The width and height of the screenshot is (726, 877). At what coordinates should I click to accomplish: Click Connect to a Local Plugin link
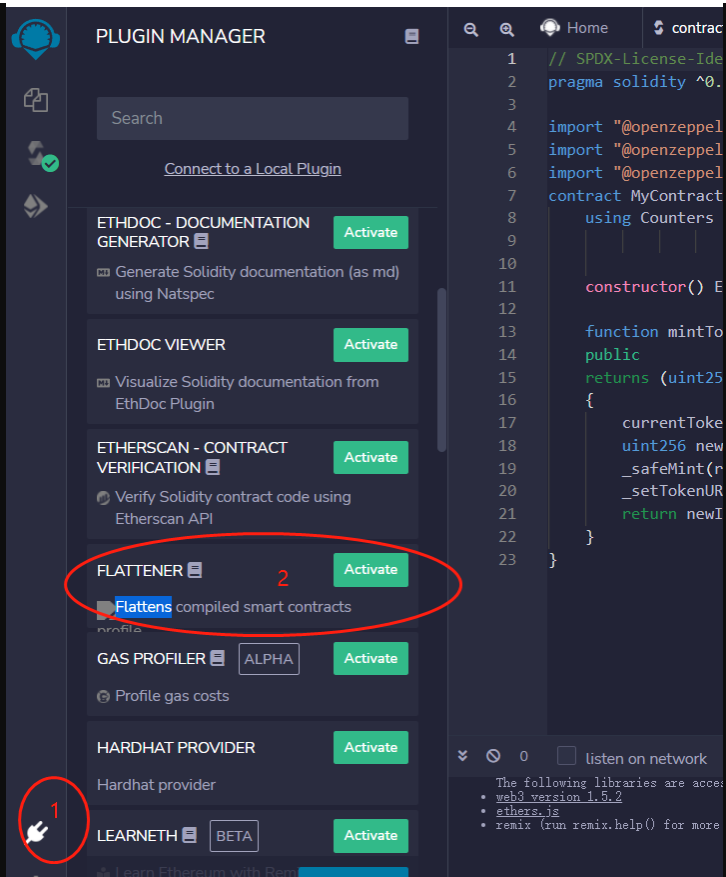pos(252,169)
